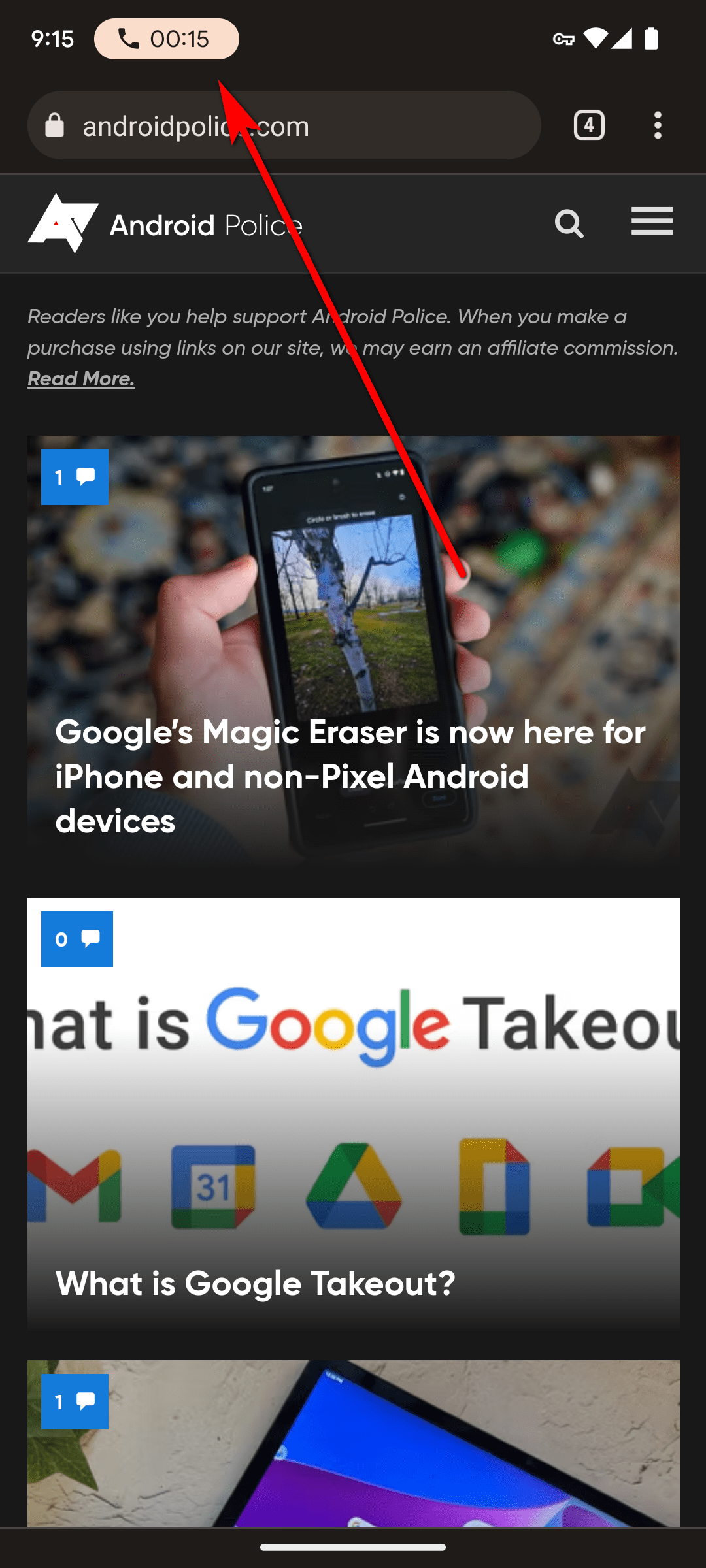Open the Google's Magic Eraser headline
The height and width of the screenshot is (1568, 706).
pos(350,776)
